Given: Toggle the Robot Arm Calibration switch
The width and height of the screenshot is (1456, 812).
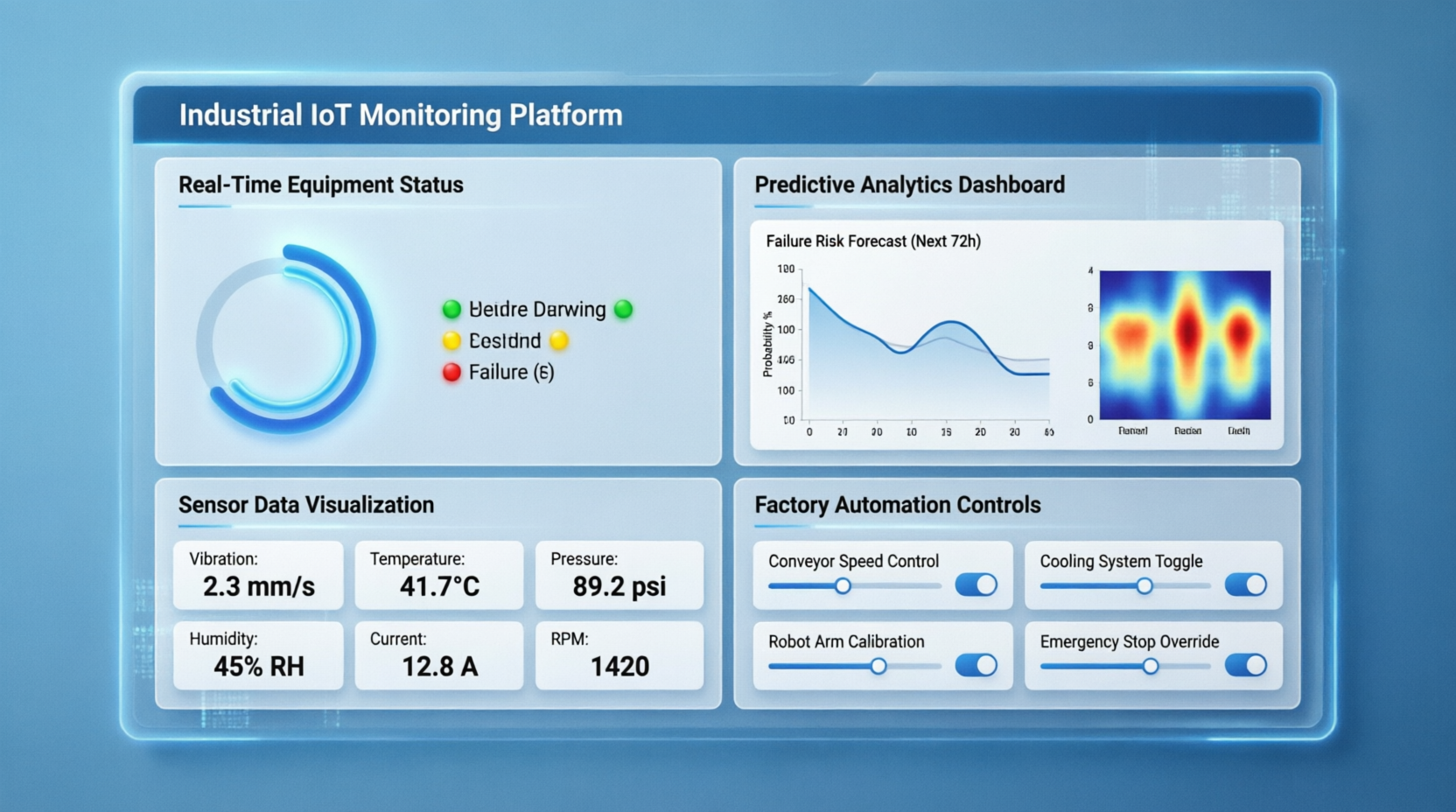Looking at the screenshot, I should (x=976, y=665).
